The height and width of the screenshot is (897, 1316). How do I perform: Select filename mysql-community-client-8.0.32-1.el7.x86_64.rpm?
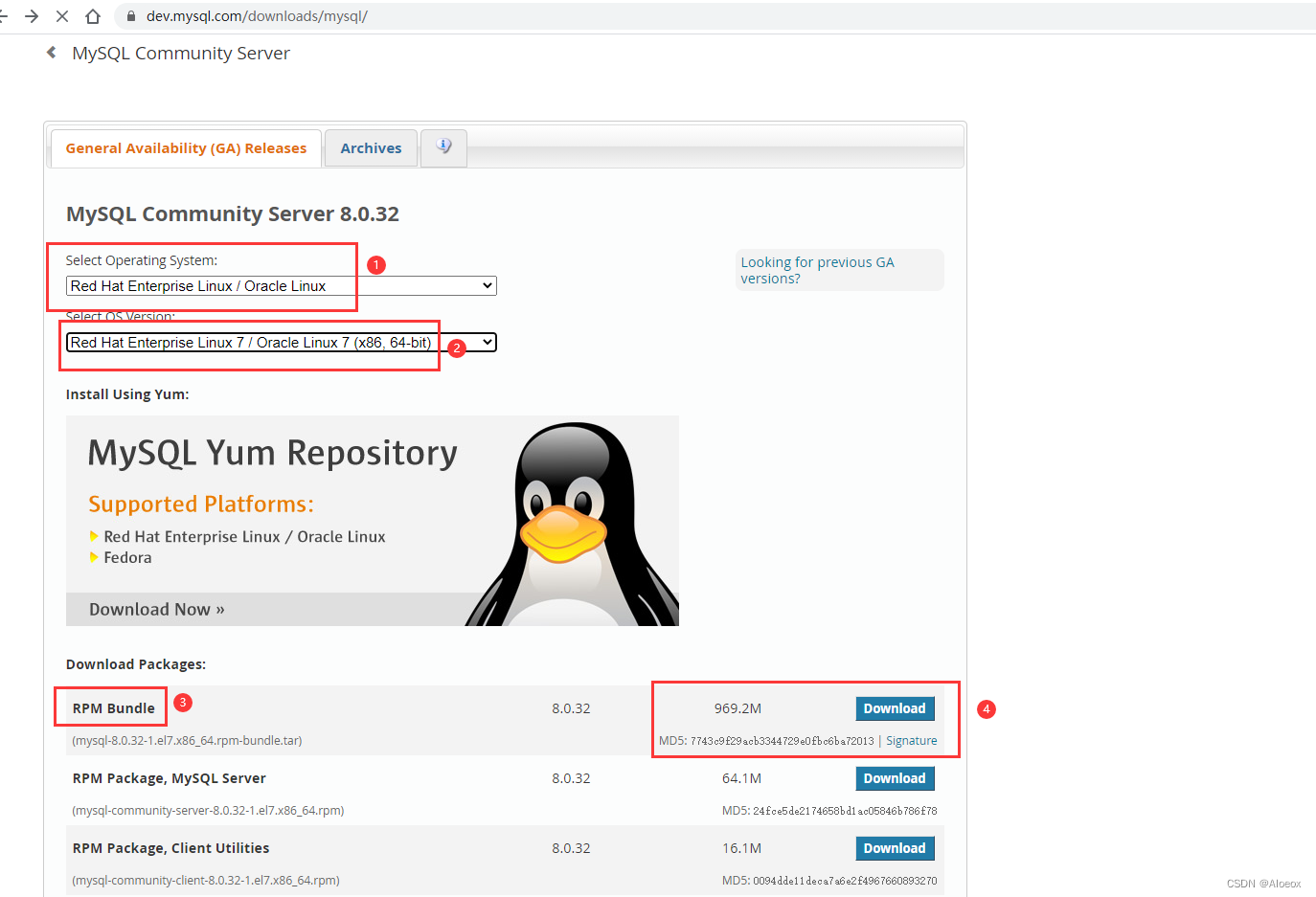206,881
